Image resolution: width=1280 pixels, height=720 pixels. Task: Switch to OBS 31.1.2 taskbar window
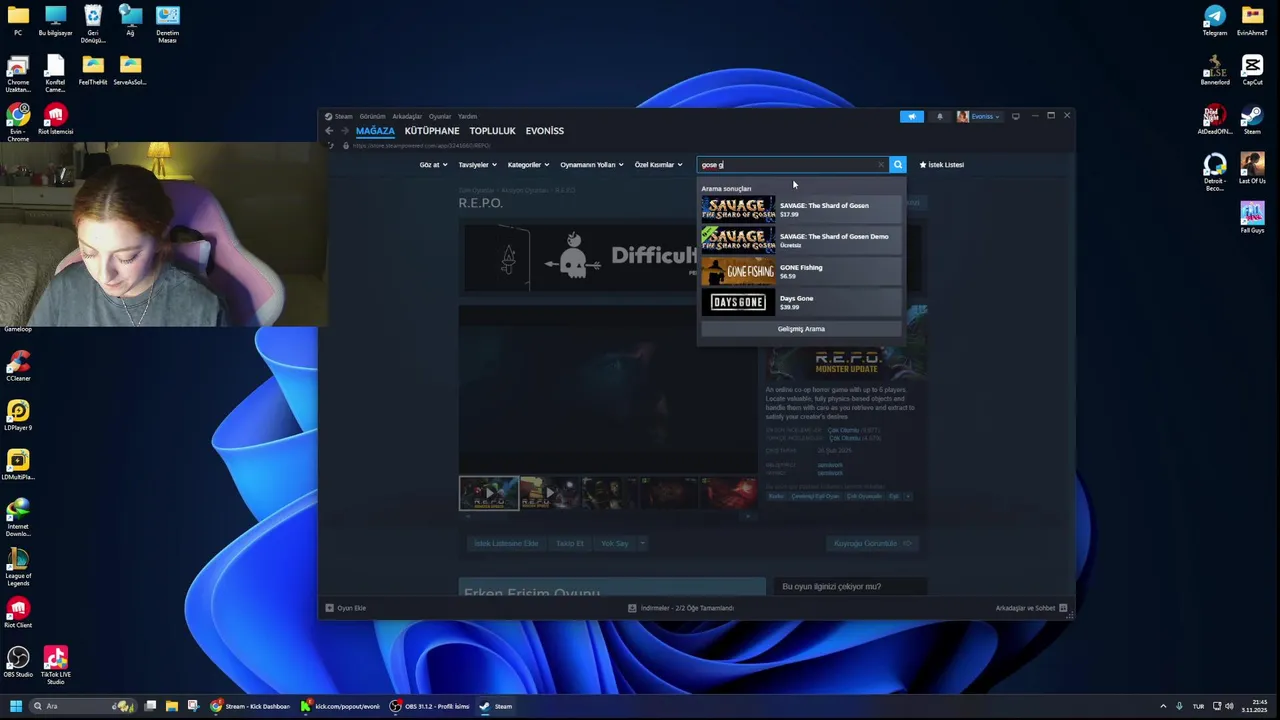429,706
